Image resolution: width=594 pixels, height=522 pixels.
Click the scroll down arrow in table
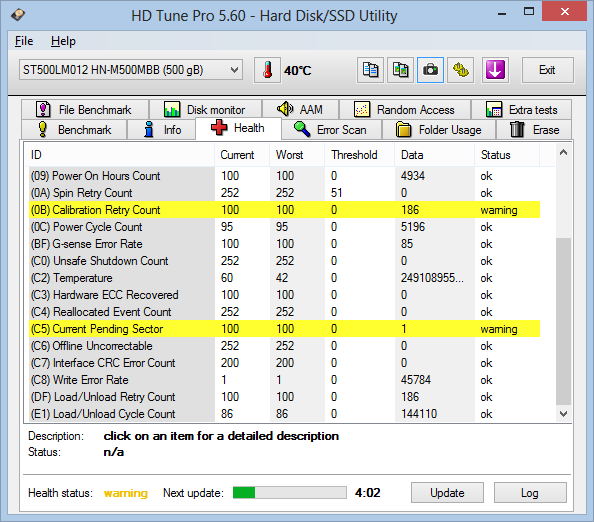coord(563,414)
